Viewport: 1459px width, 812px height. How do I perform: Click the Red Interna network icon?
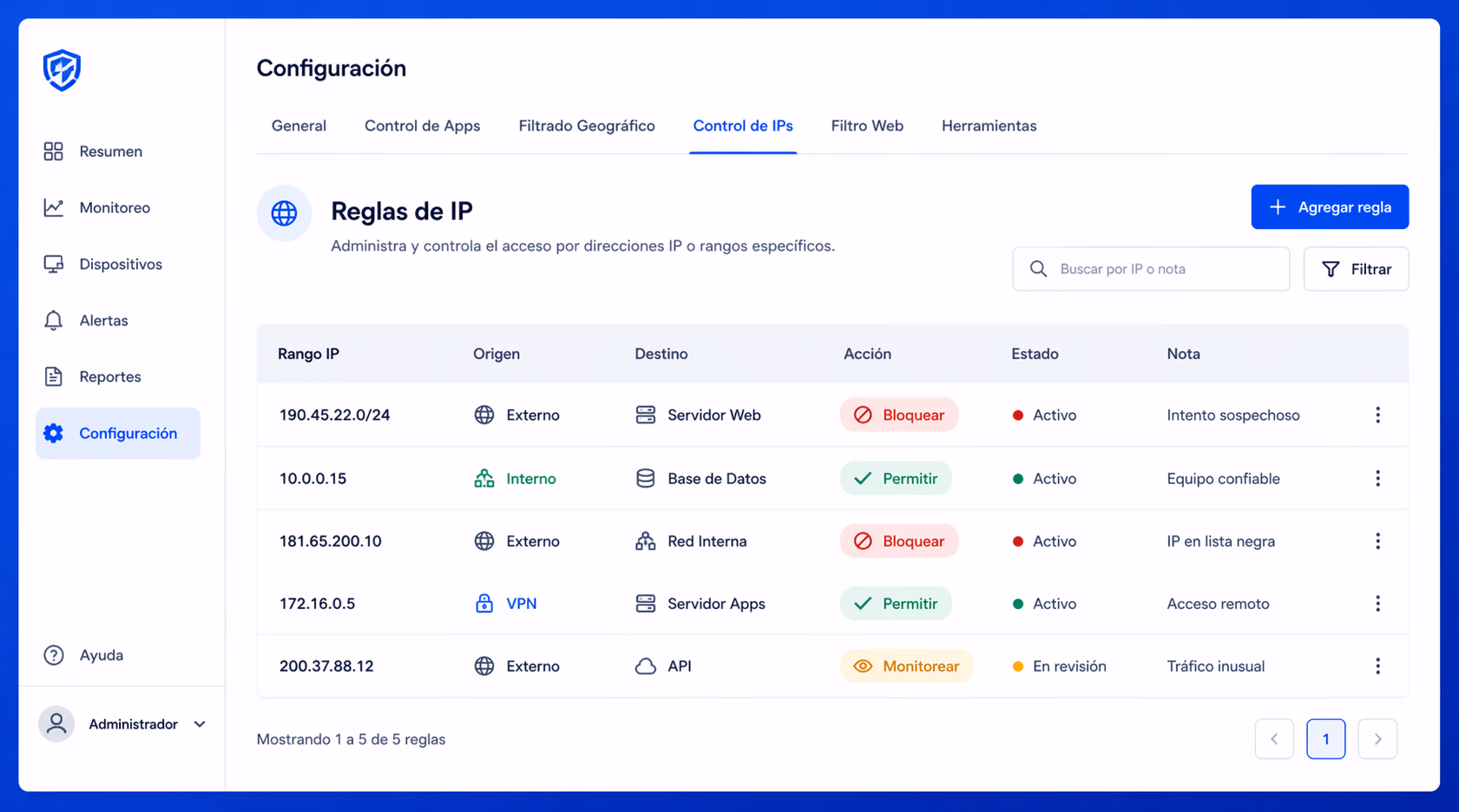[x=646, y=541]
